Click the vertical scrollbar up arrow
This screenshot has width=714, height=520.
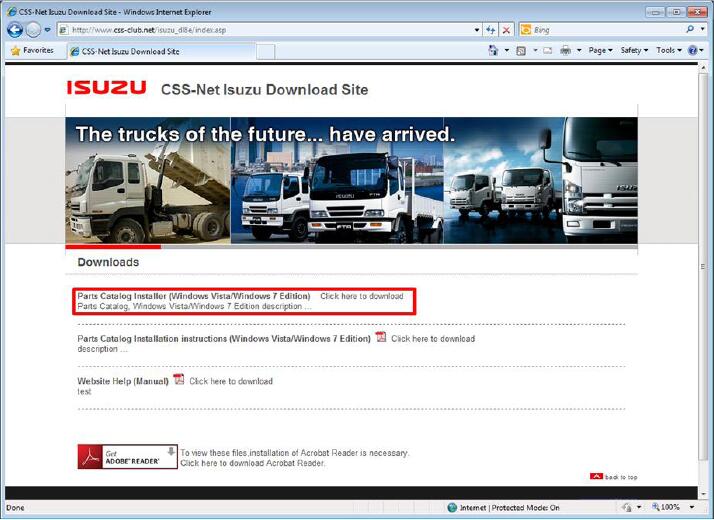[x=704, y=68]
